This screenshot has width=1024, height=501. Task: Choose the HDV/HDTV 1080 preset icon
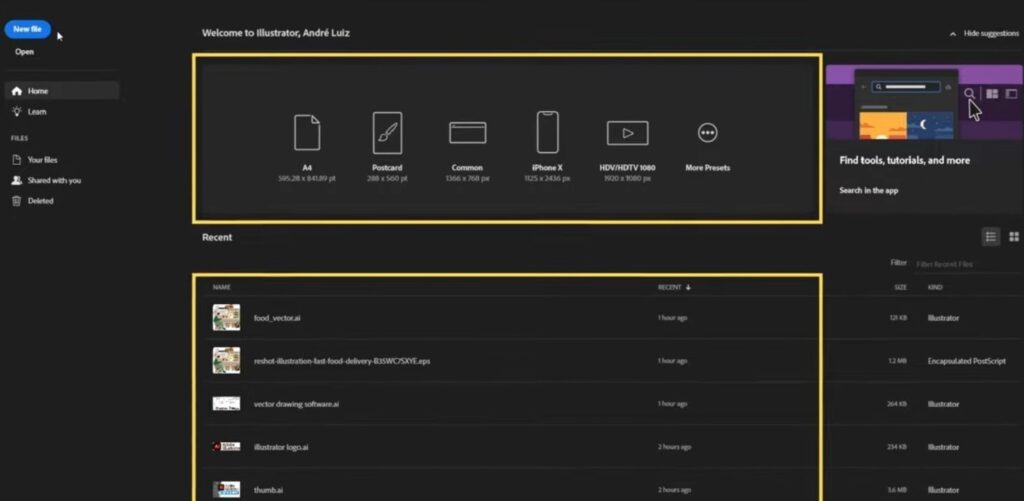628,133
